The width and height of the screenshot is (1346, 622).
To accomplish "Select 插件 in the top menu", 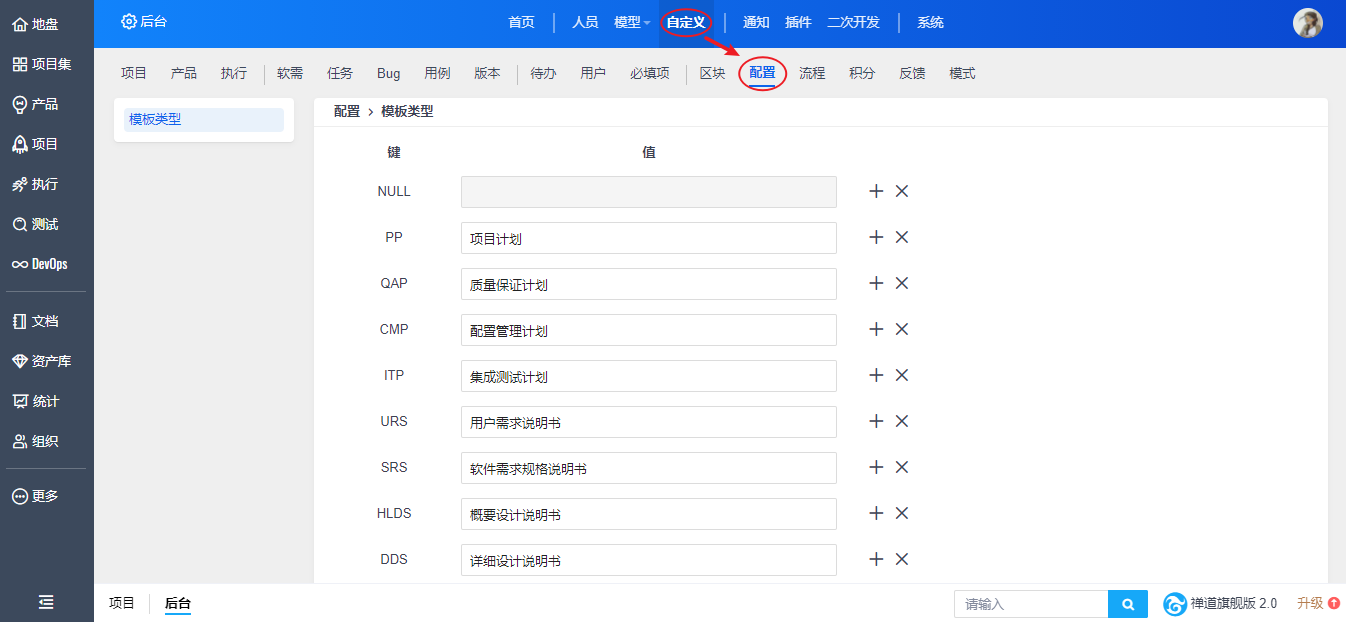I will [x=798, y=22].
